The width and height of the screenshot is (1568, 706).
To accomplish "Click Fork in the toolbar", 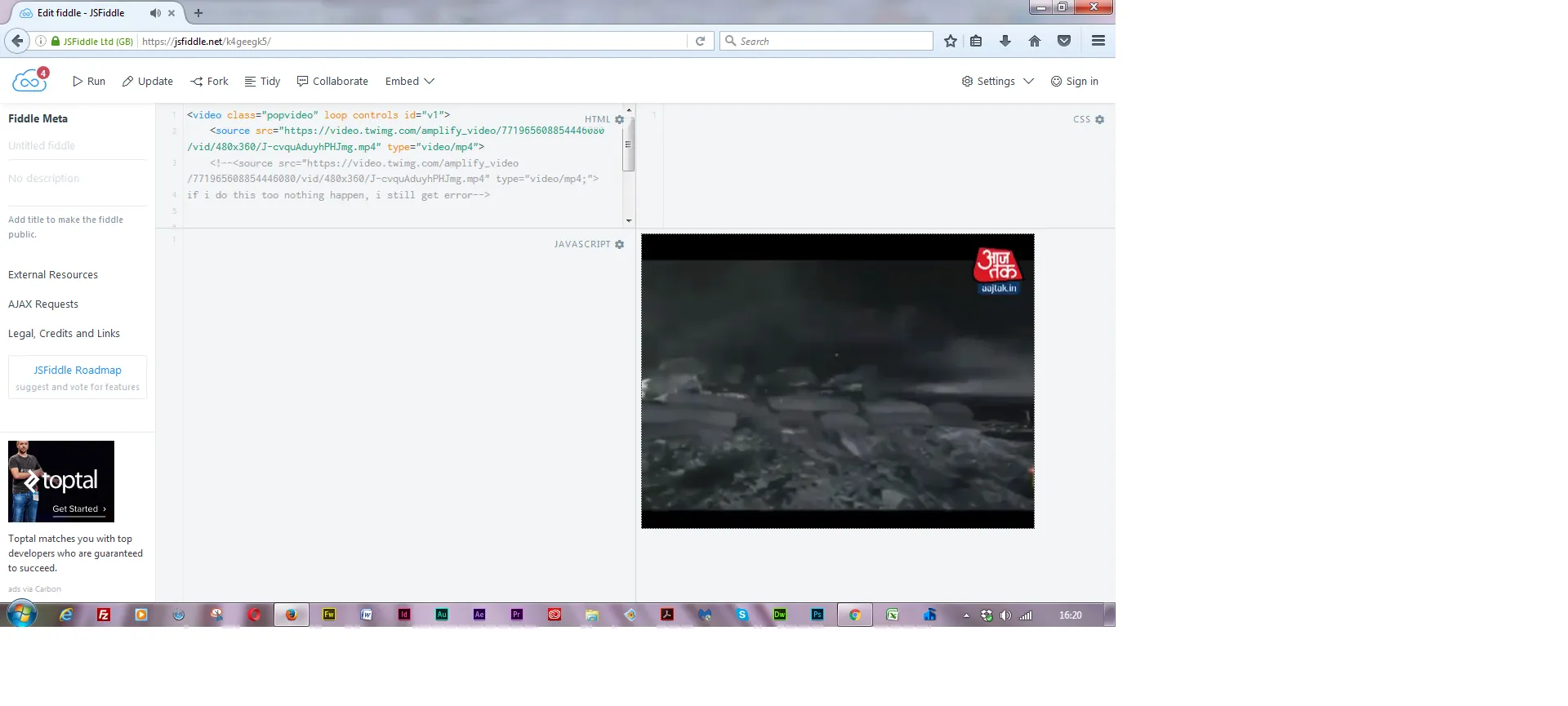I will 209,82.
